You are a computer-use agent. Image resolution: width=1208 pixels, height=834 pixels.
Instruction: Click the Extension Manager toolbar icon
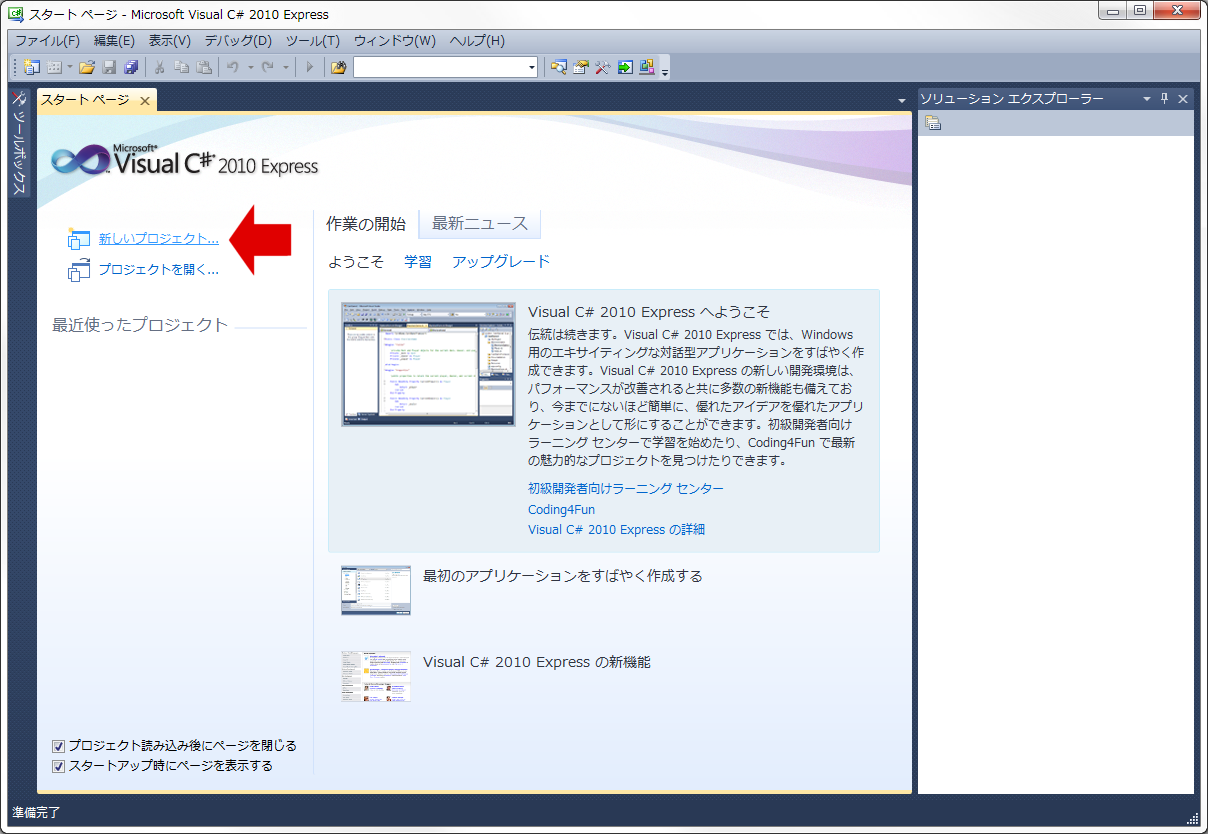[x=647, y=67]
